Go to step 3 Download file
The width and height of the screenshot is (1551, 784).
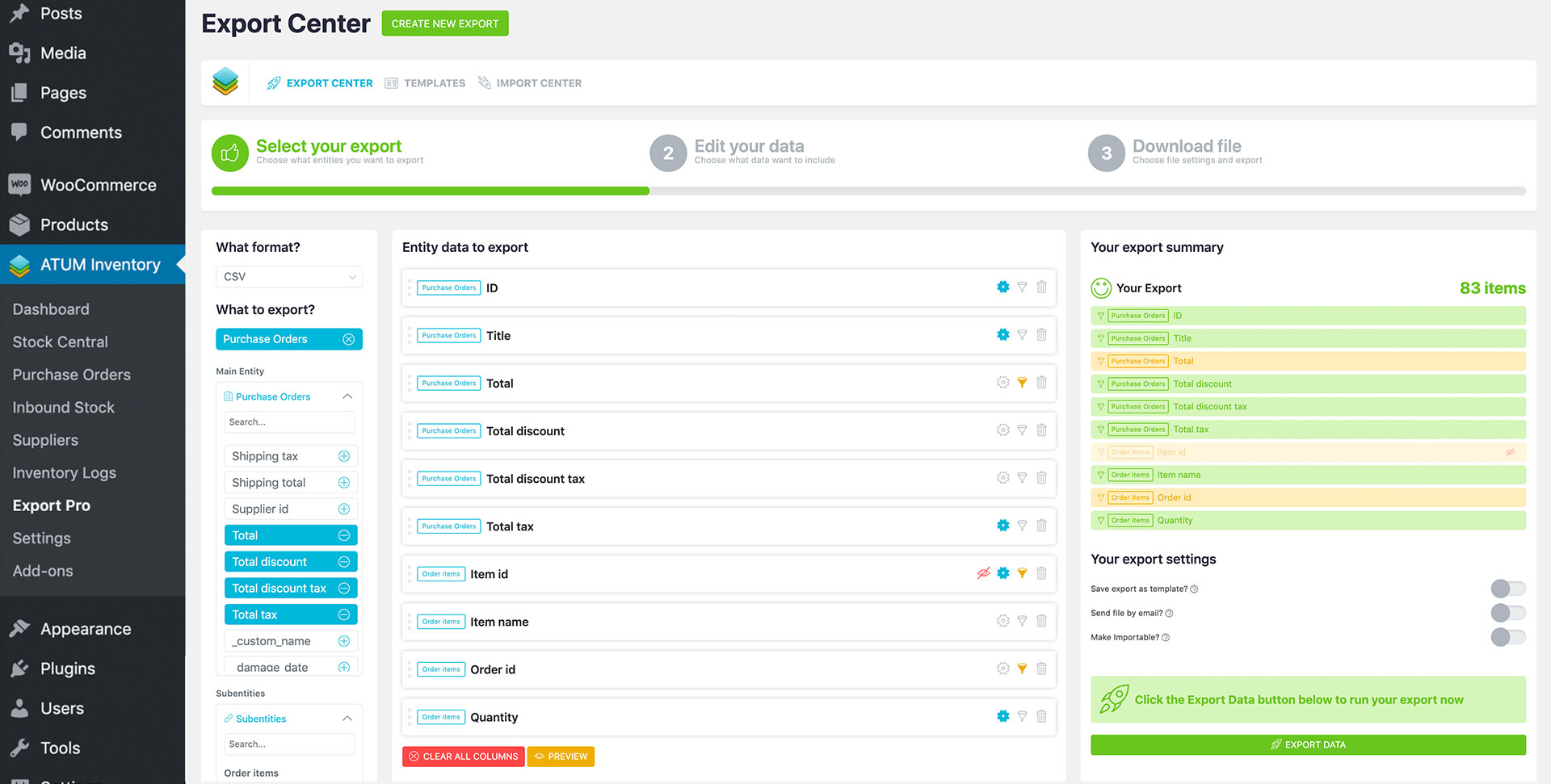1175,152
